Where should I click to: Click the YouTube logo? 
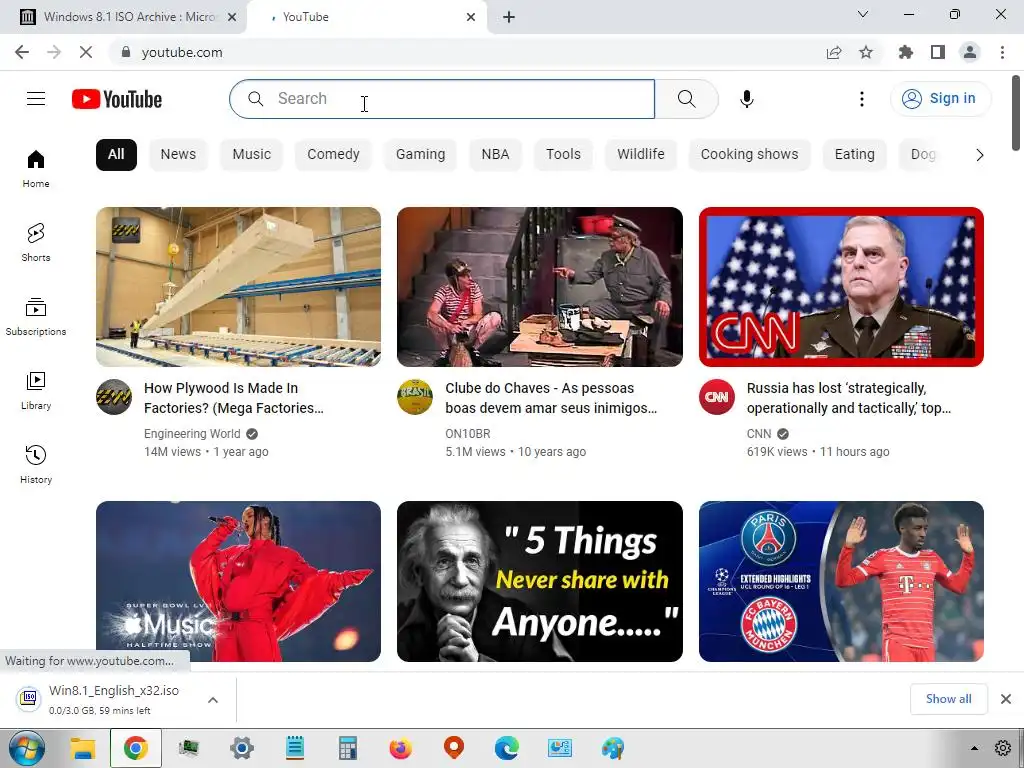[x=117, y=99]
